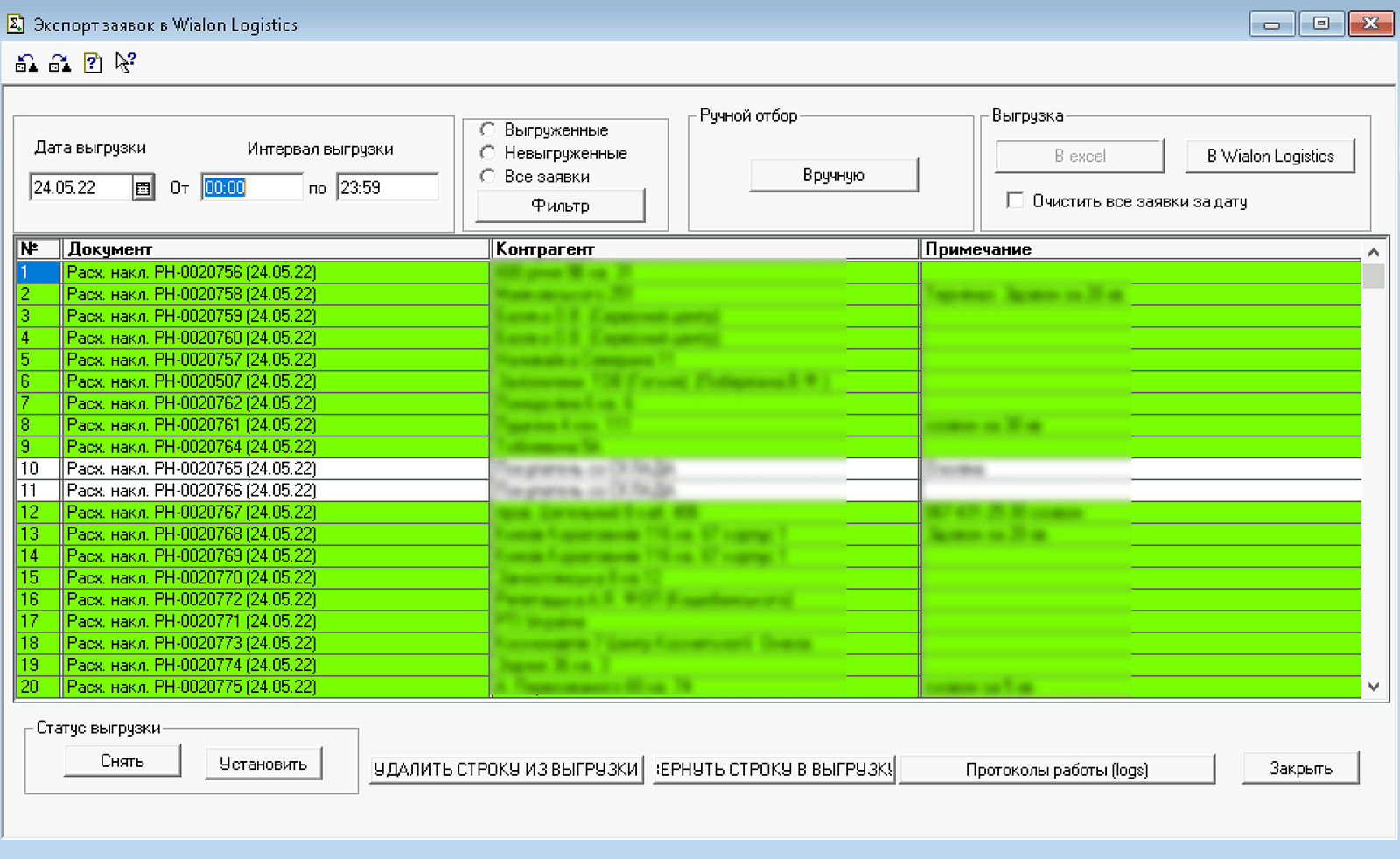Select row Расх. накл. РН-0020767

(x=689, y=513)
